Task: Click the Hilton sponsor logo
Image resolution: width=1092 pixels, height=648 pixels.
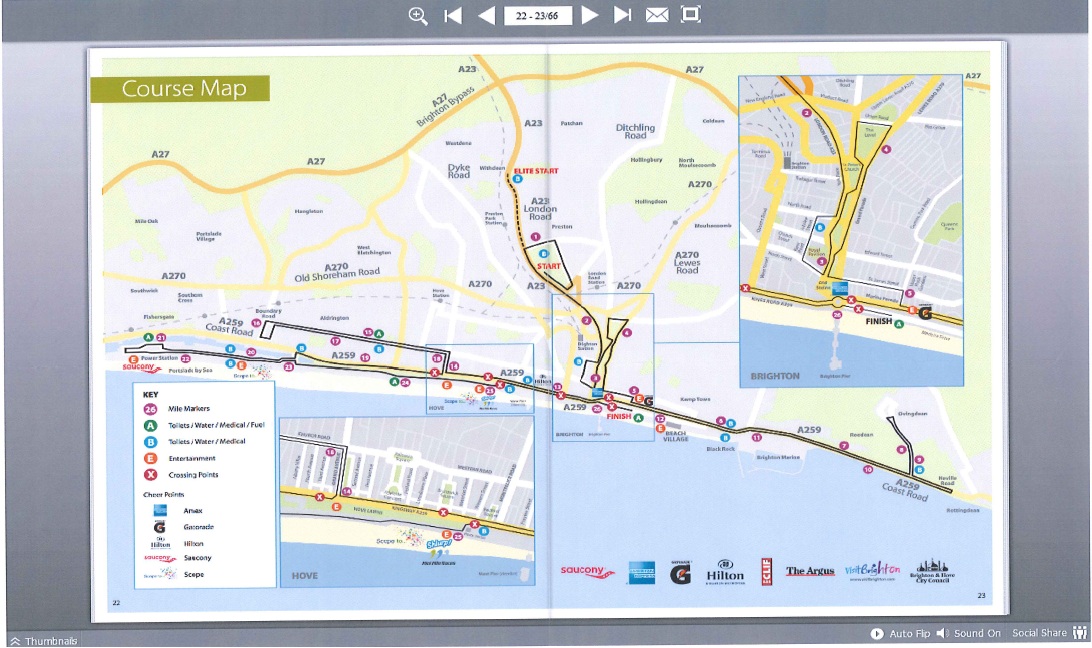Action: point(725,572)
